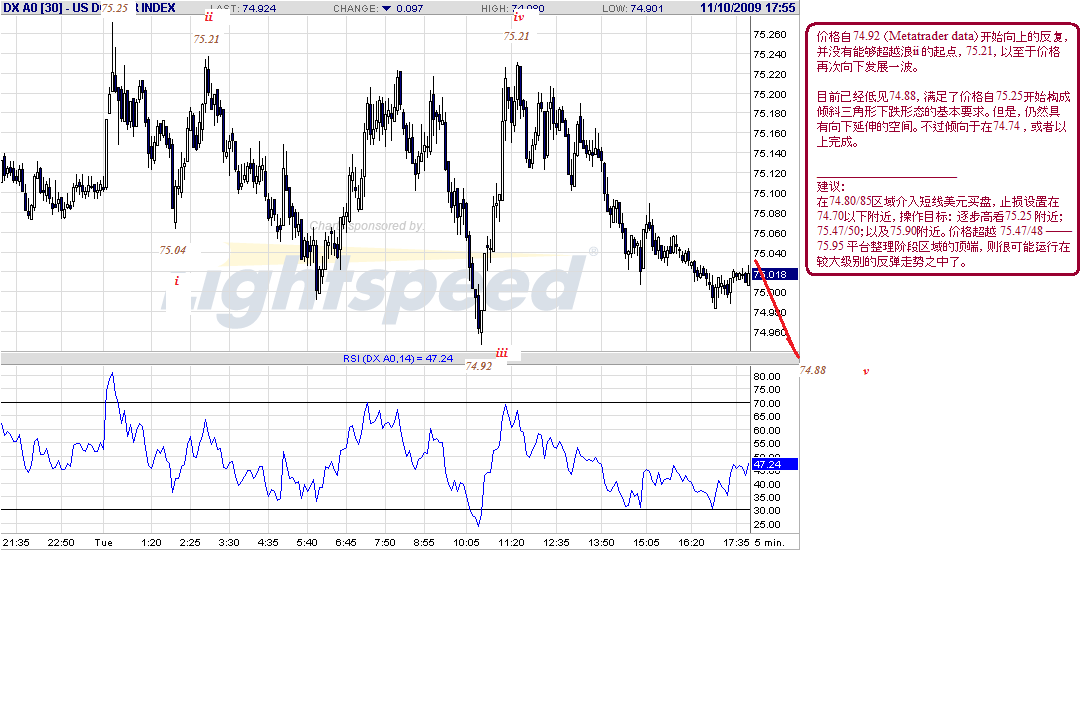The width and height of the screenshot is (1080, 710).
Task: Click the LAST: 74.924 header value
Action: click(243, 8)
